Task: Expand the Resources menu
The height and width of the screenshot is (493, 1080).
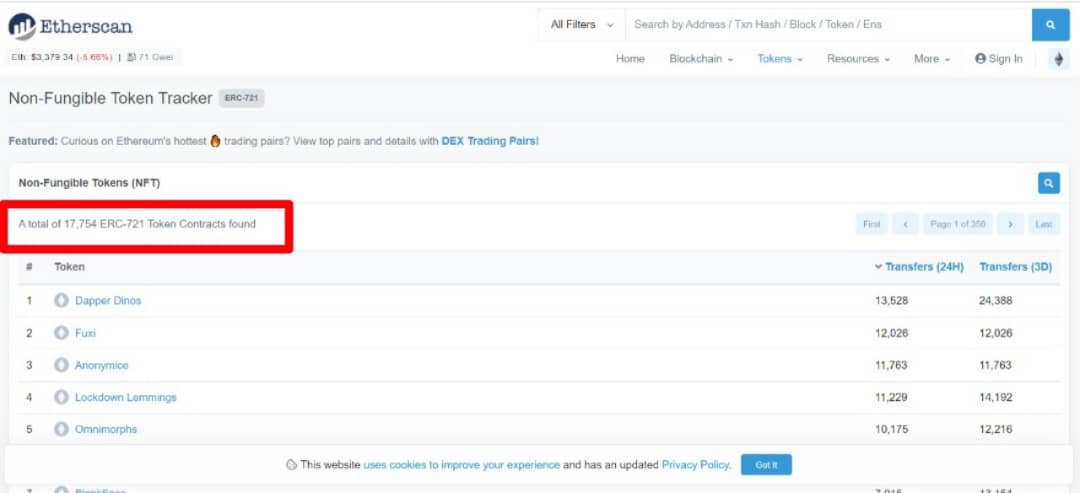Action: (858, 59)
